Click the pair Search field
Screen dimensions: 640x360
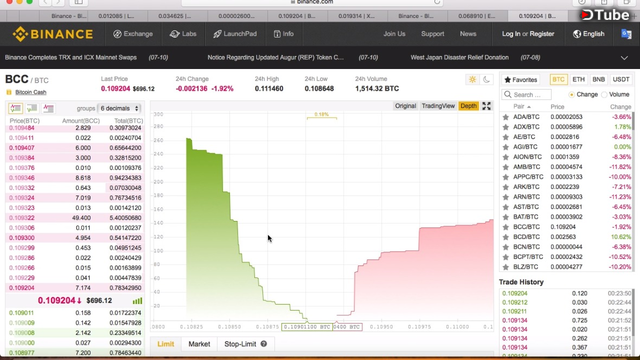click(x=527, y=95)
